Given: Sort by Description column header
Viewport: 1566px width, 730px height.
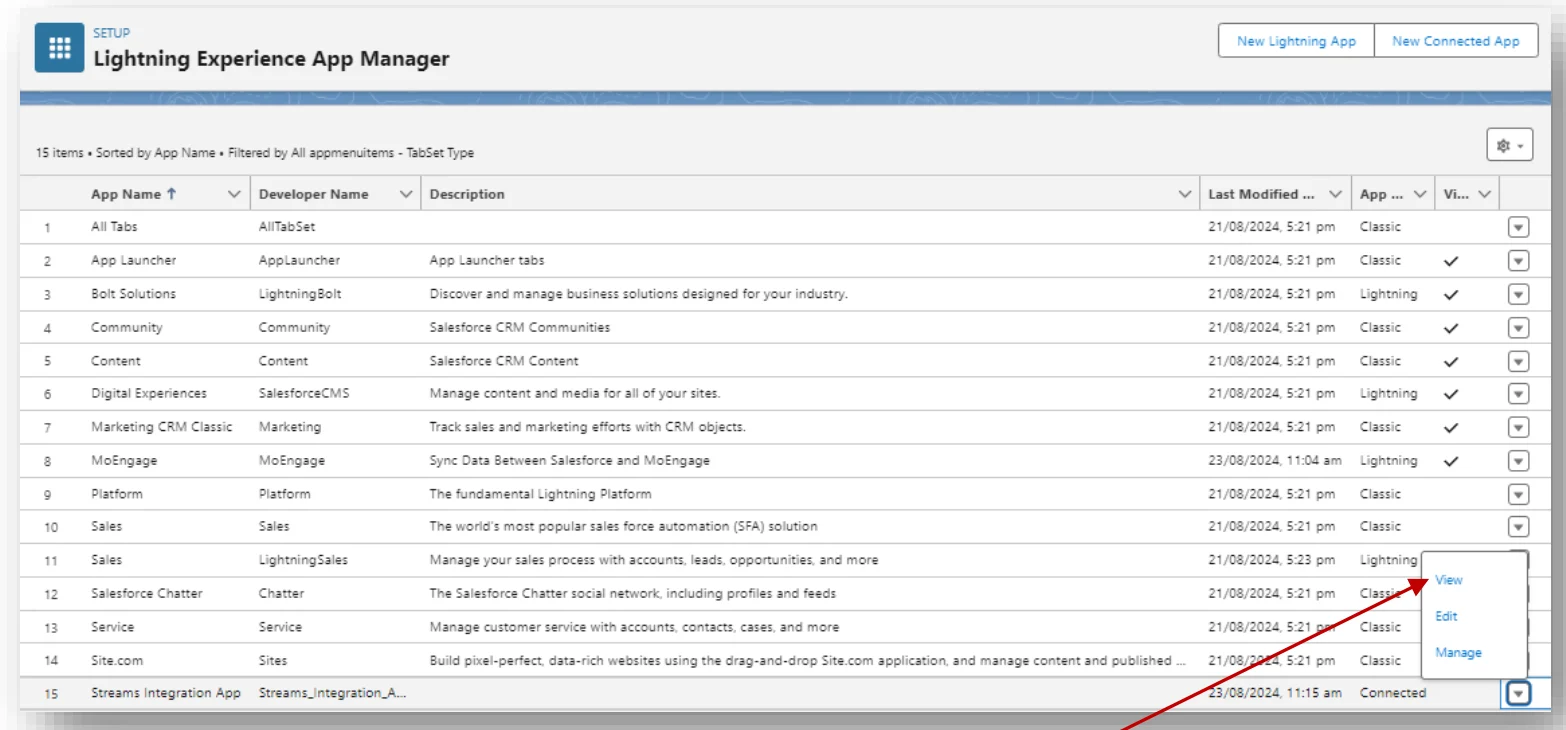Looking at the screenshot, I should (x=467, y=194).
